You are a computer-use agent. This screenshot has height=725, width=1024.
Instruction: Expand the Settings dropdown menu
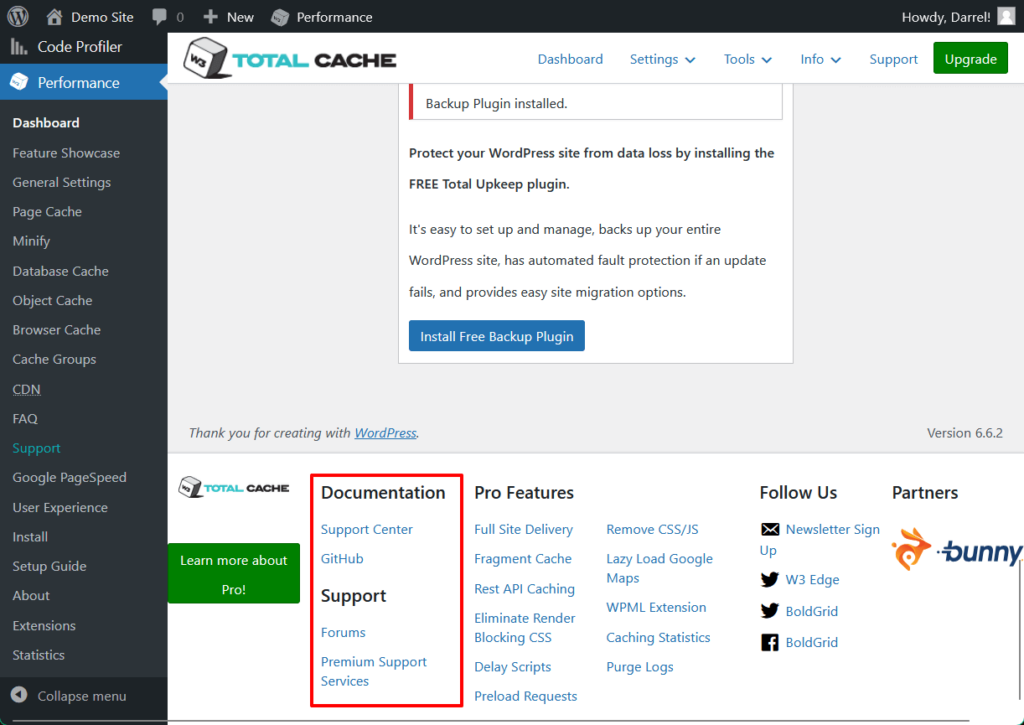coord(662,59)
